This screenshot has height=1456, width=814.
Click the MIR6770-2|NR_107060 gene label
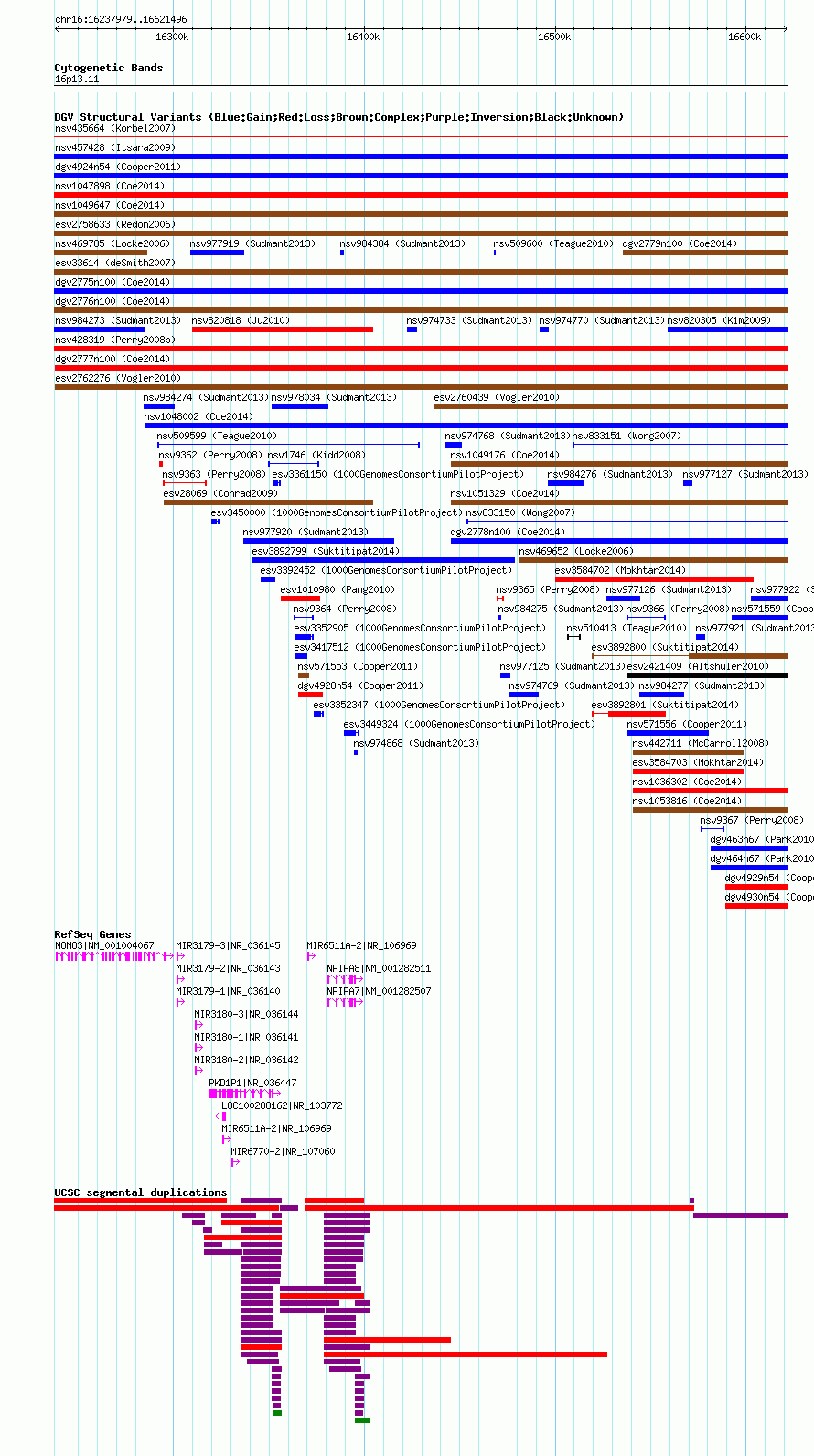click(284, 1151)
